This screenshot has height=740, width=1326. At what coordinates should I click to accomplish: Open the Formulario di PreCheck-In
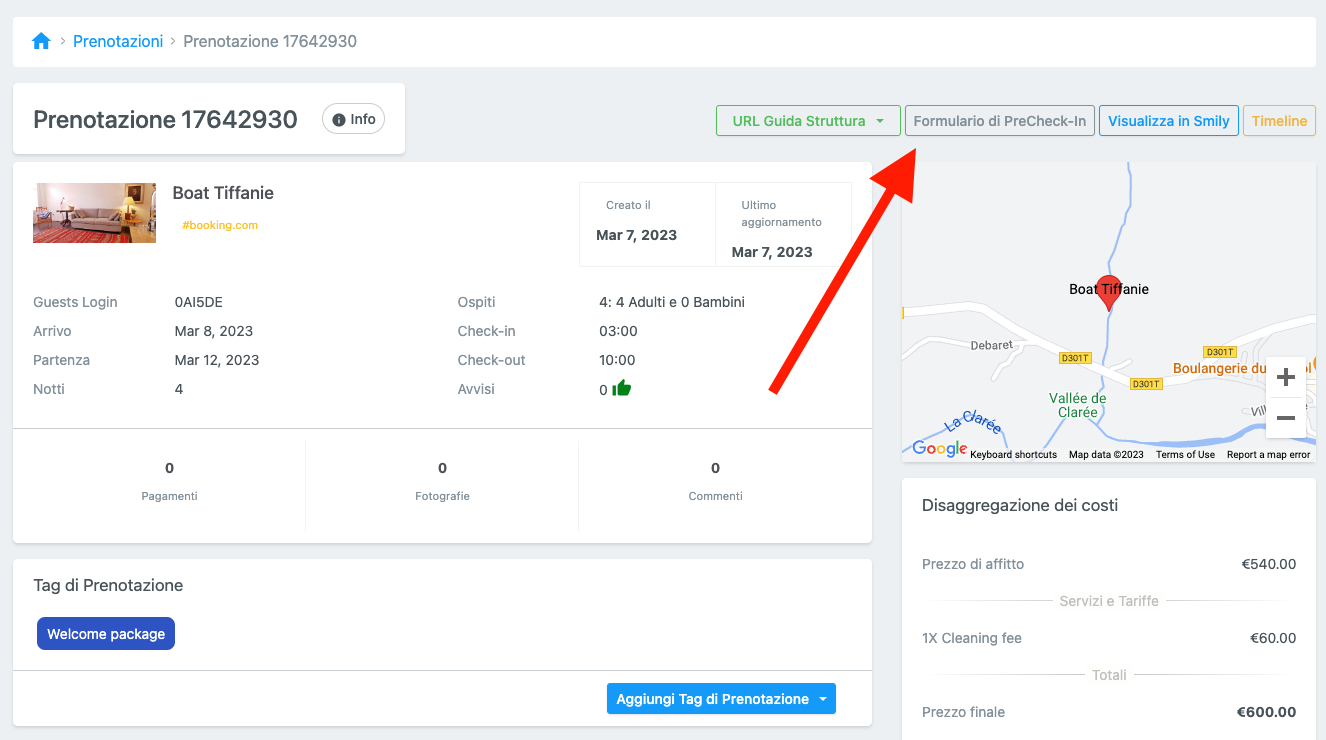click(999, 121)
